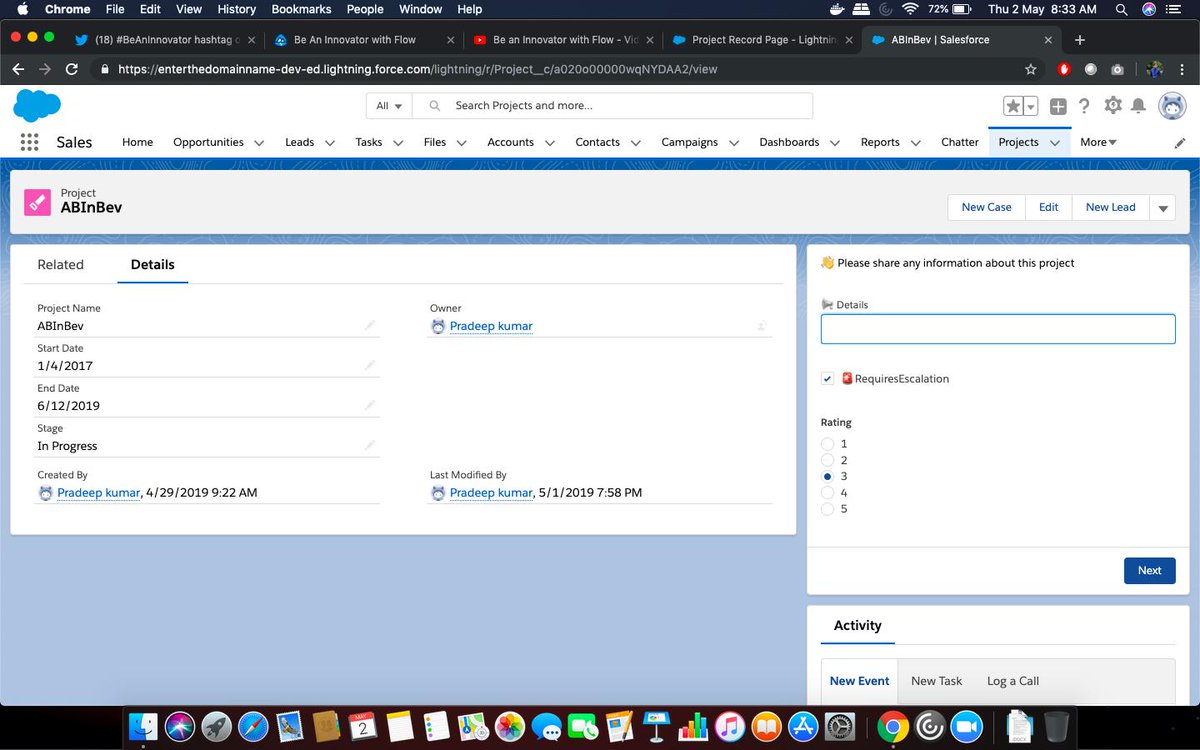Screen dimensions: 1200x750
Task: Edit the End Date field pencil
Action: pyautogui.click(x=370, y=405)
